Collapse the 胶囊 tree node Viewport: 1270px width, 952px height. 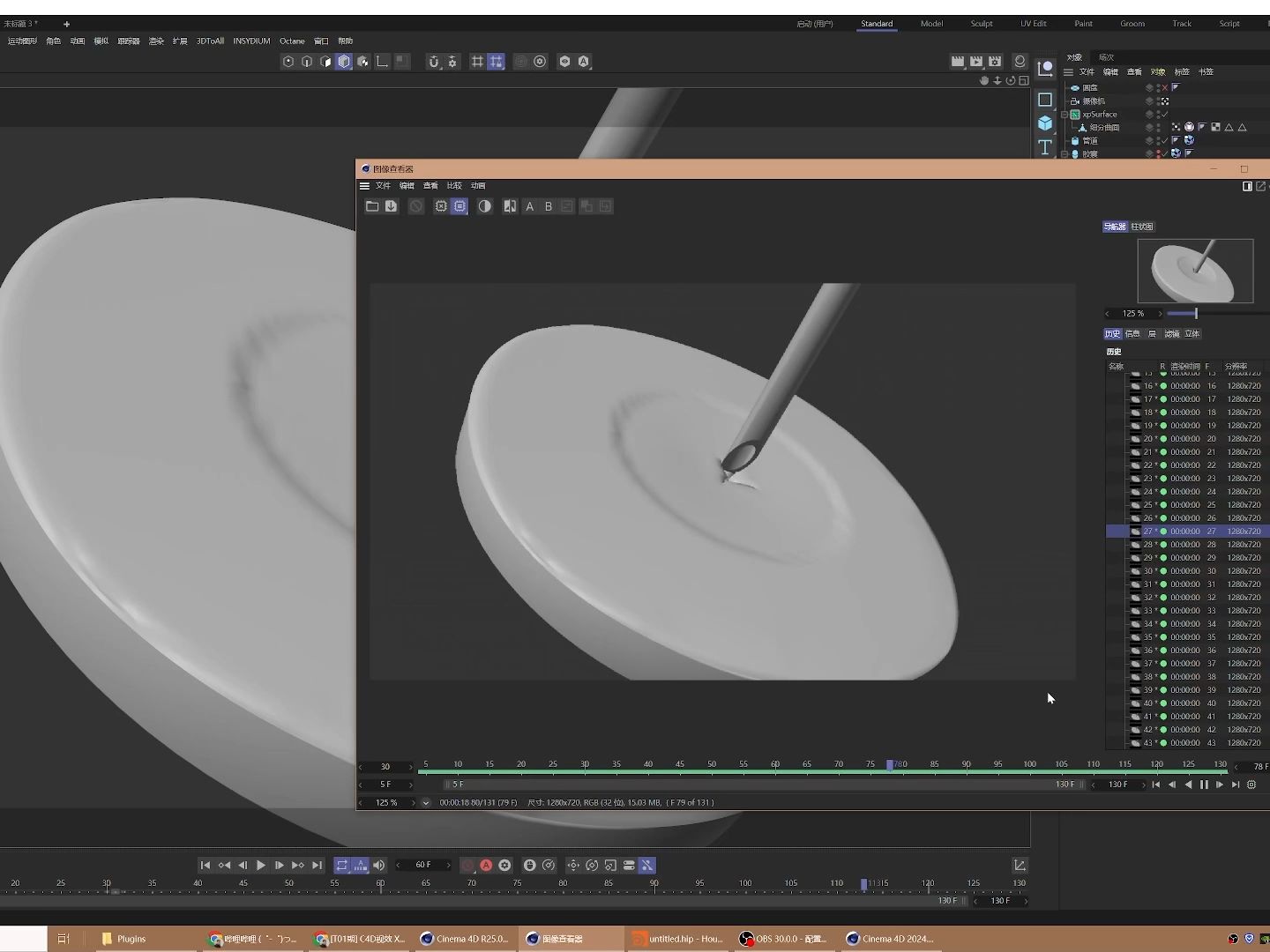coord(1065,154)
